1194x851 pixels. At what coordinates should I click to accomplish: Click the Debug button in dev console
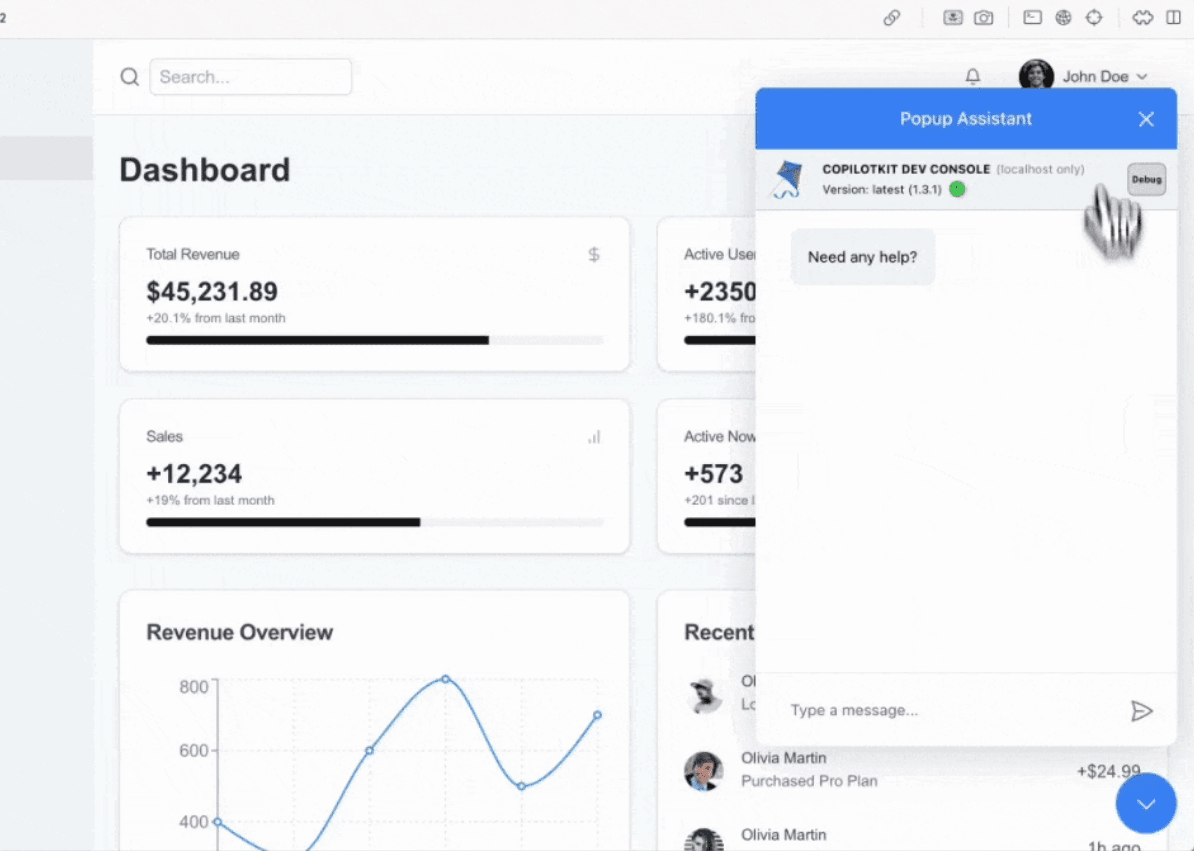[x=1147, y=180]
